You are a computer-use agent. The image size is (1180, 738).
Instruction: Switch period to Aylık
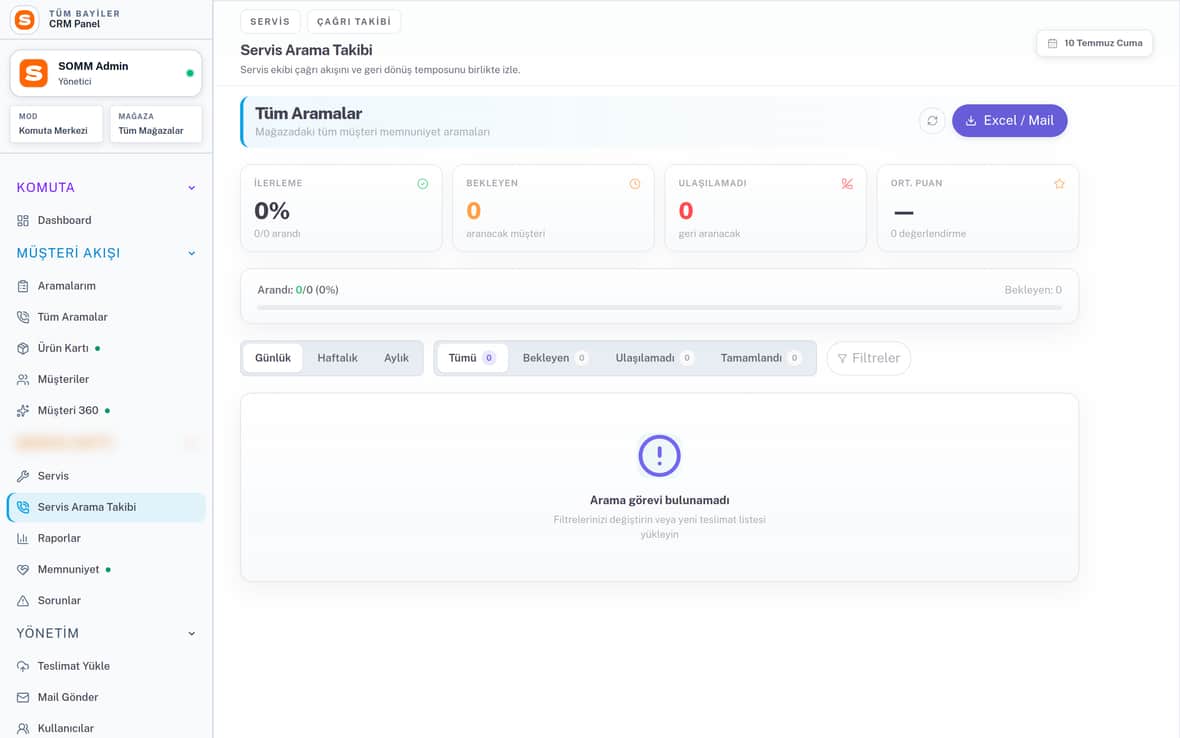(x=397, y=358)
